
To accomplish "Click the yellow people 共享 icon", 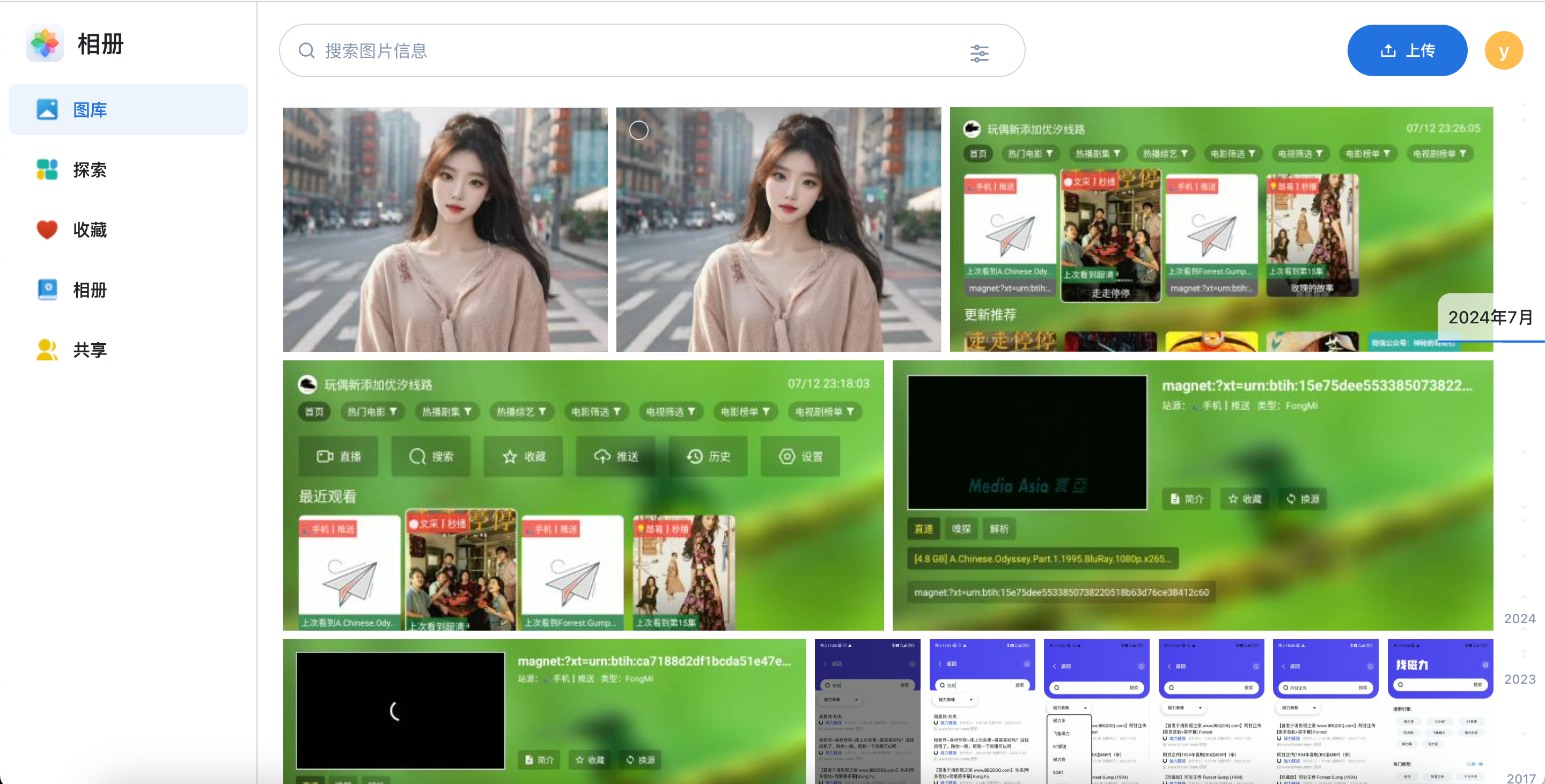I will point(47,350).
